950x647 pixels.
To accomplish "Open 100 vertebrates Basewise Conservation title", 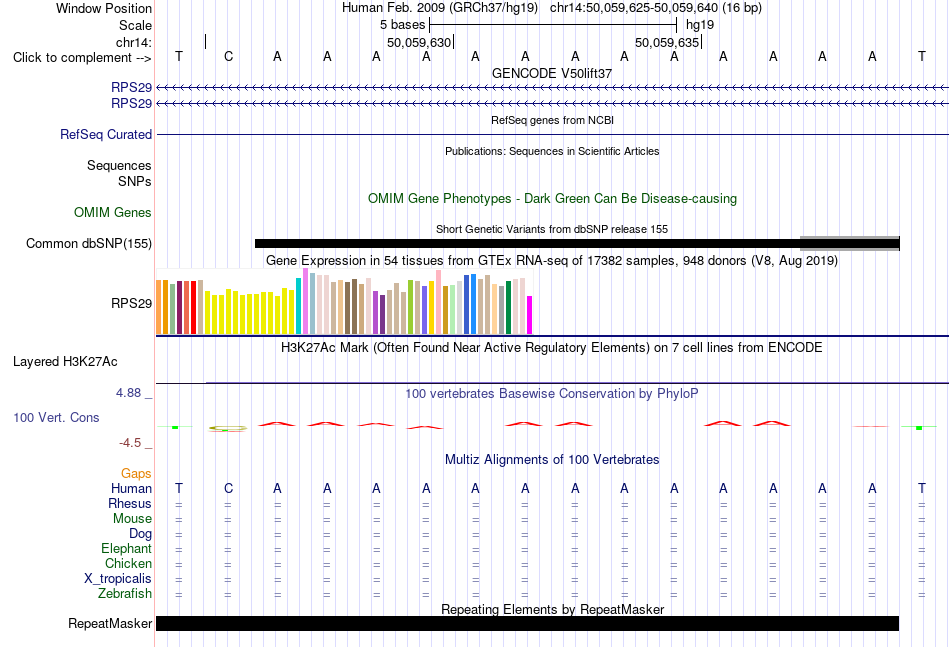I will 552,394.
